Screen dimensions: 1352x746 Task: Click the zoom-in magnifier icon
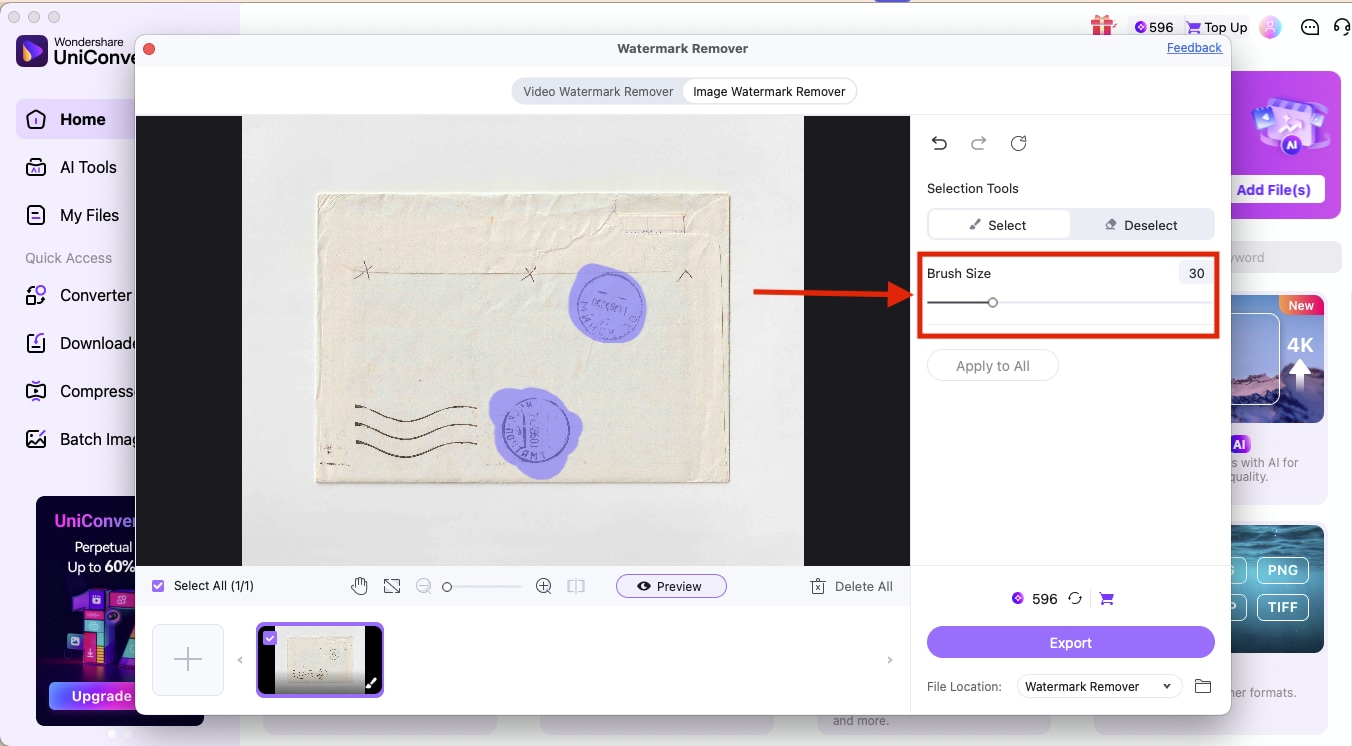[x=543, y=585]
